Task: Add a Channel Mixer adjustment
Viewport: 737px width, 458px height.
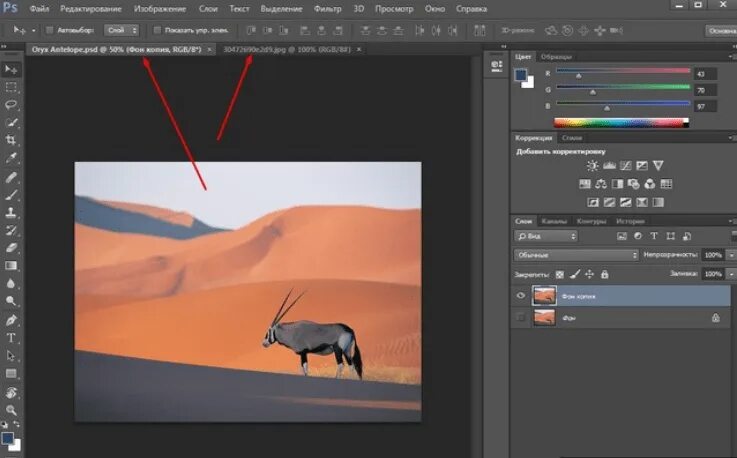Action: click(x=650, y=184)
